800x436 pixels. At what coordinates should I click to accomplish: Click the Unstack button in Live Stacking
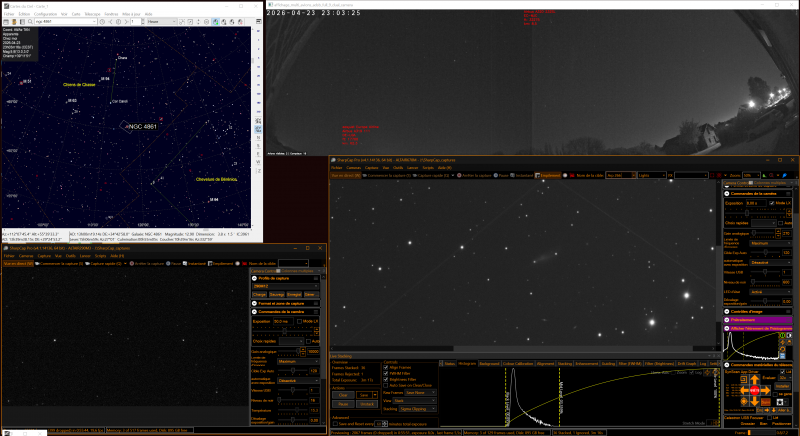click(367, 404)
